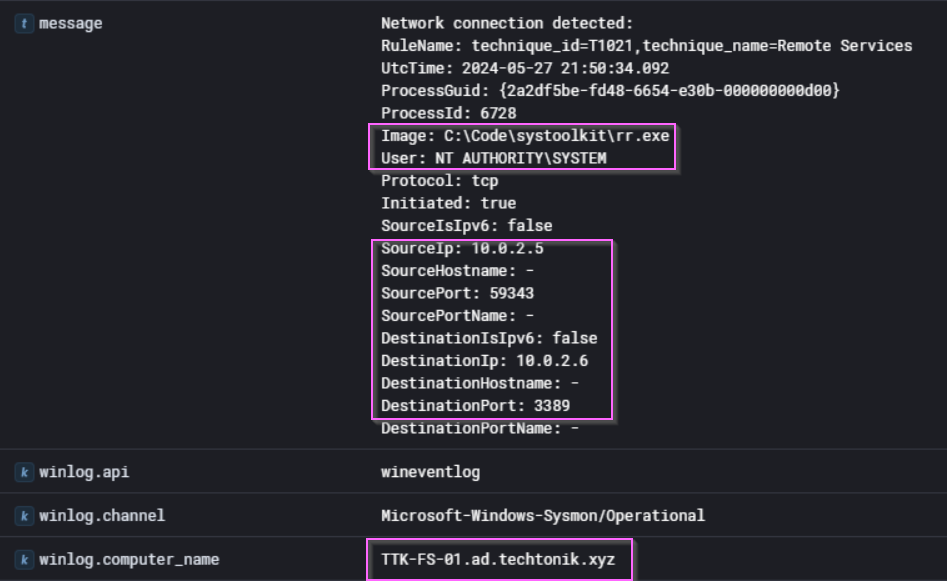Select the winlog.channel field name
The width and height of the screenshot is (947, 581).
click(x=102, y=515)
